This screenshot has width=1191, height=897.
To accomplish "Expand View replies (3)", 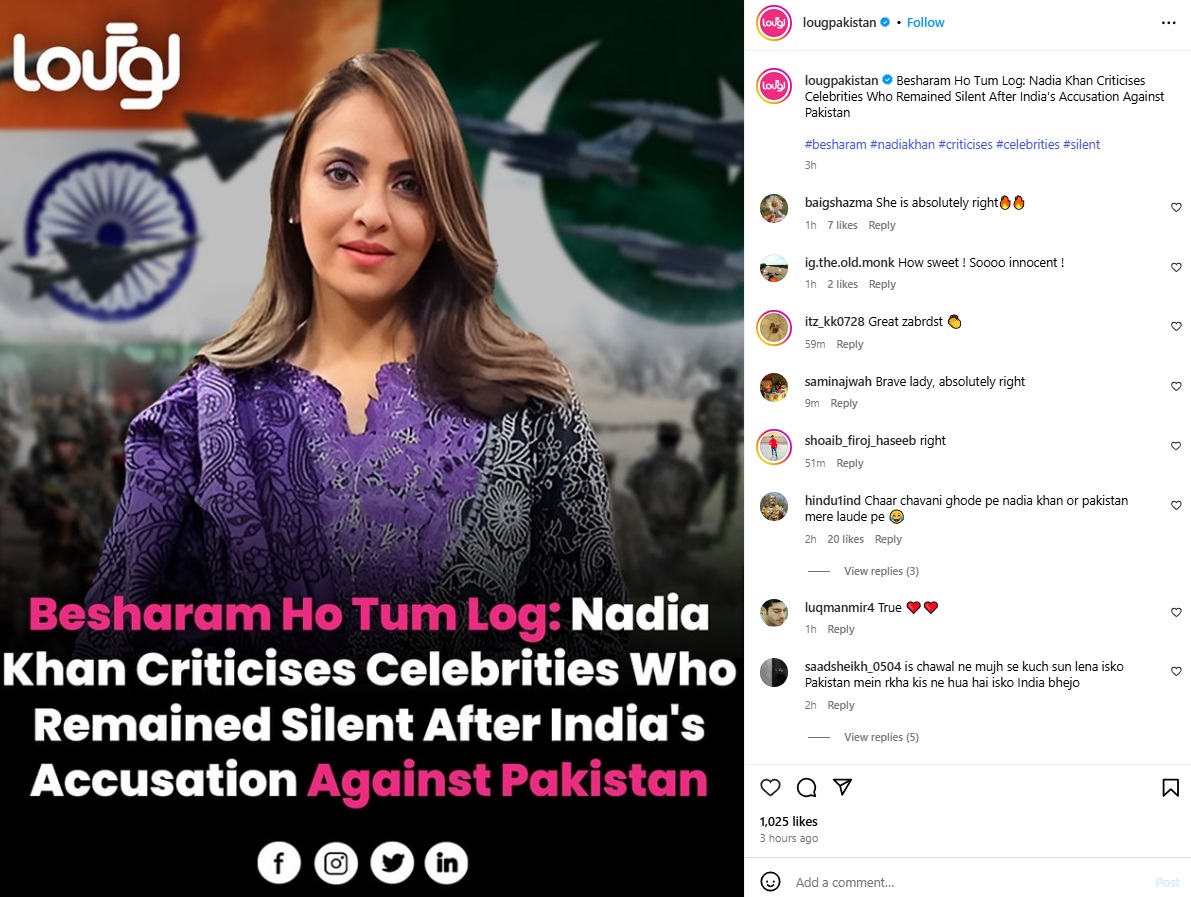I will (881, 571).
